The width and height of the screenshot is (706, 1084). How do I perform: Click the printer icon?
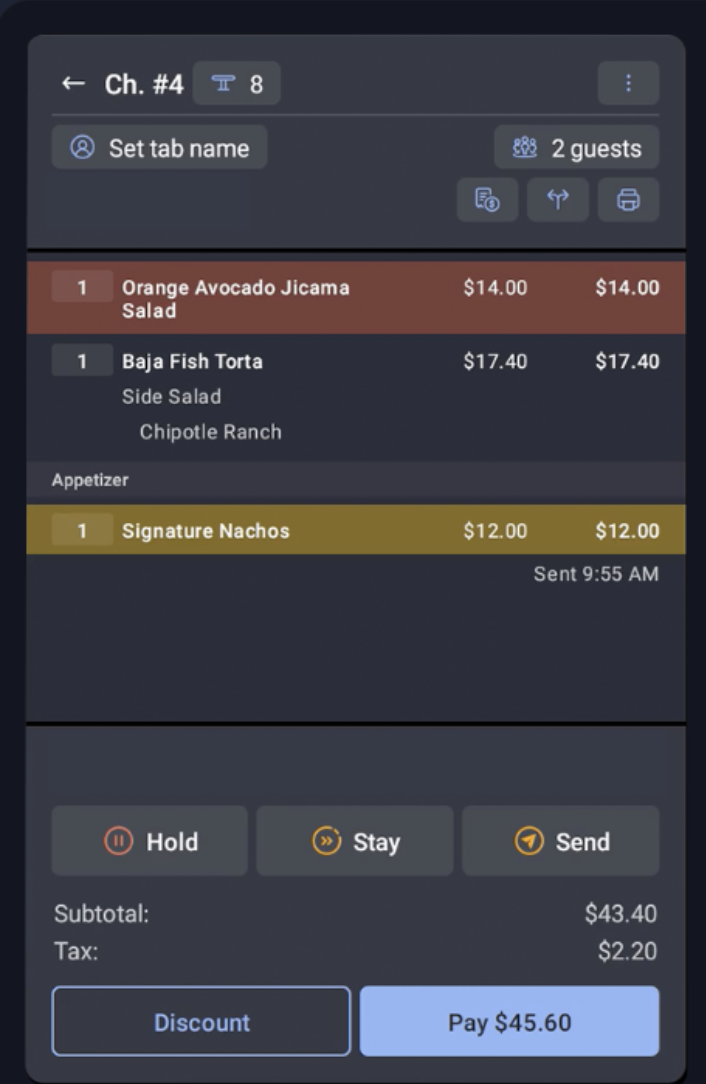(628, 200)
